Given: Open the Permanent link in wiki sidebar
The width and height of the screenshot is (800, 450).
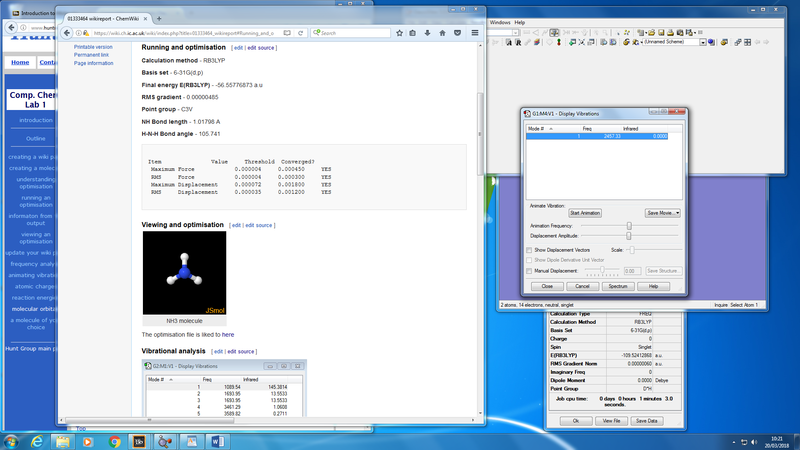Looking at the screenshot, I should coord(91,55).
